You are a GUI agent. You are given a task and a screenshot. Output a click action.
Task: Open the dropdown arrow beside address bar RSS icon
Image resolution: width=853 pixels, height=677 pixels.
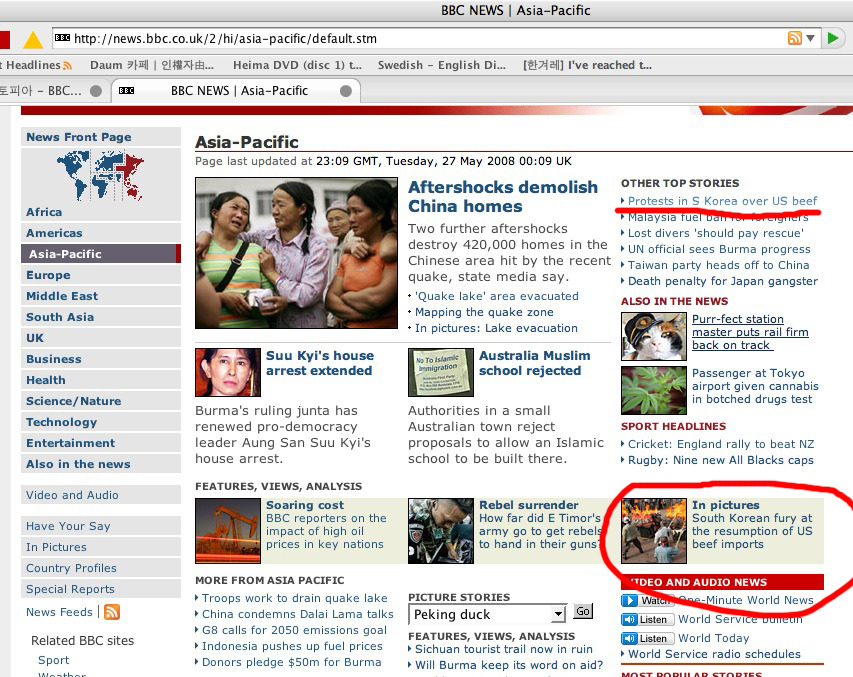pos(810,39)
